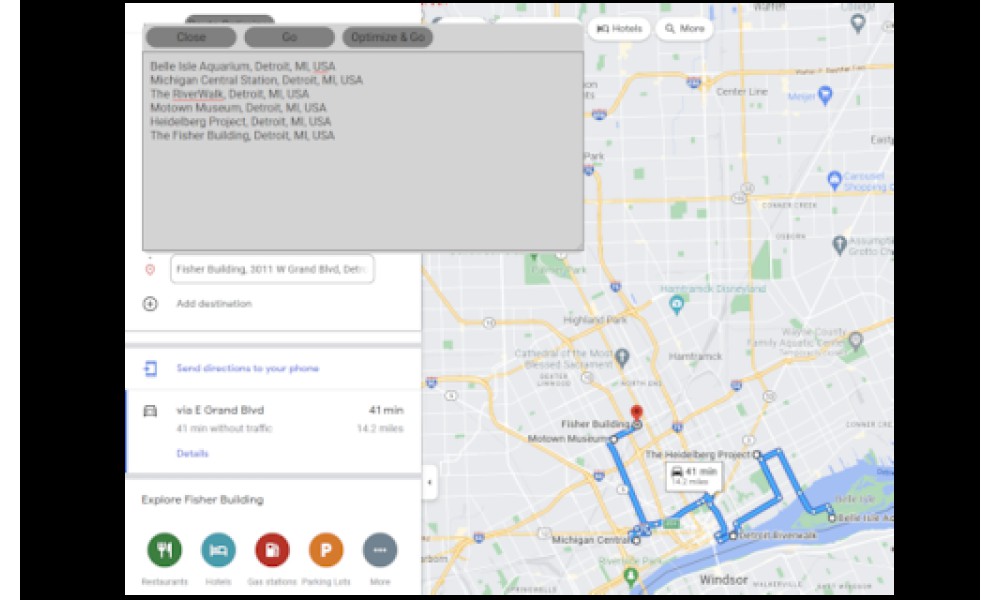Screen dimensions: 1000x600
Task: Click the More search chip on the map
Action: click(684, 29)
